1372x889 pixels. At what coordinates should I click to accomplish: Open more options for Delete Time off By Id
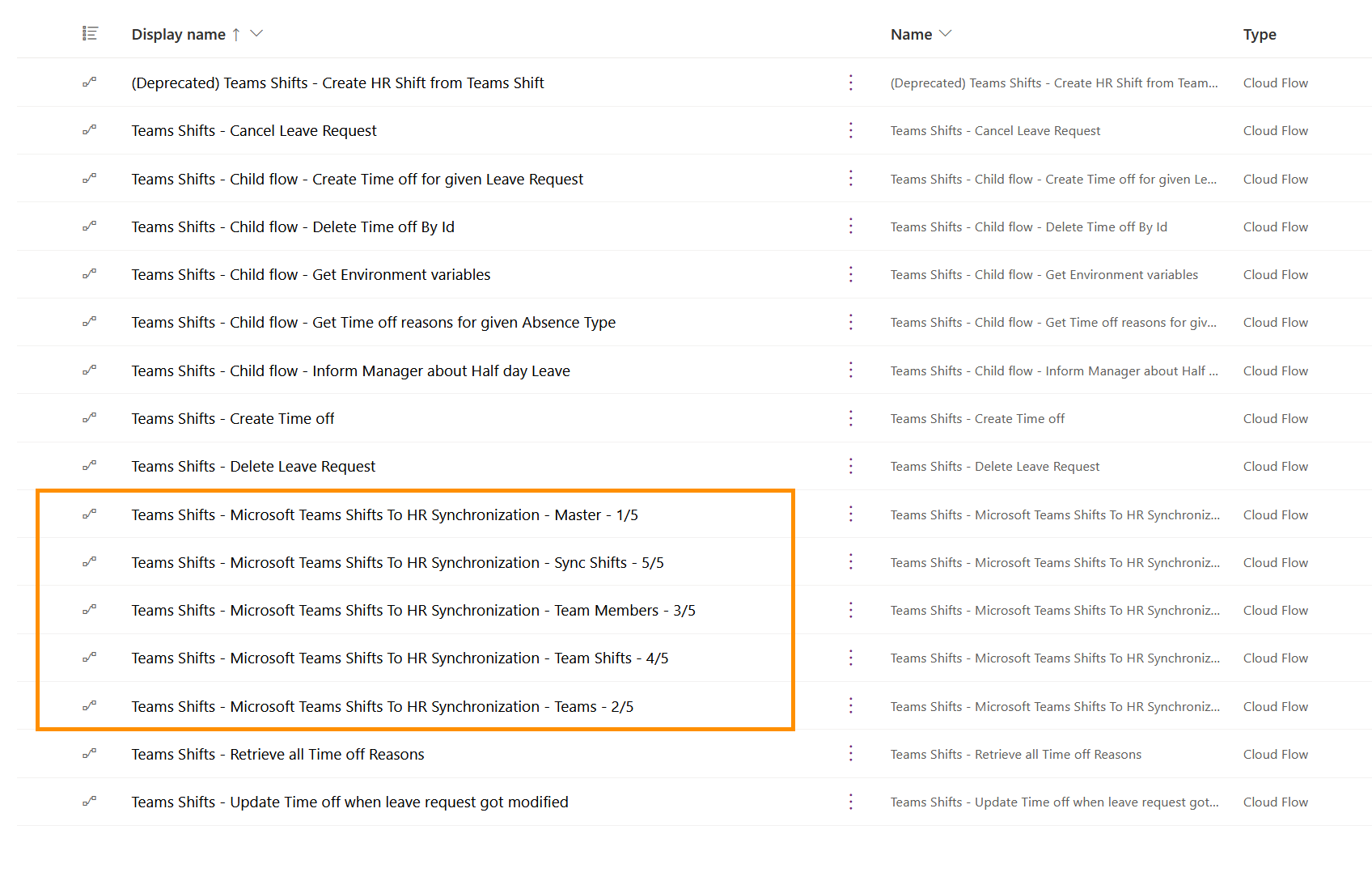point(850,226)
